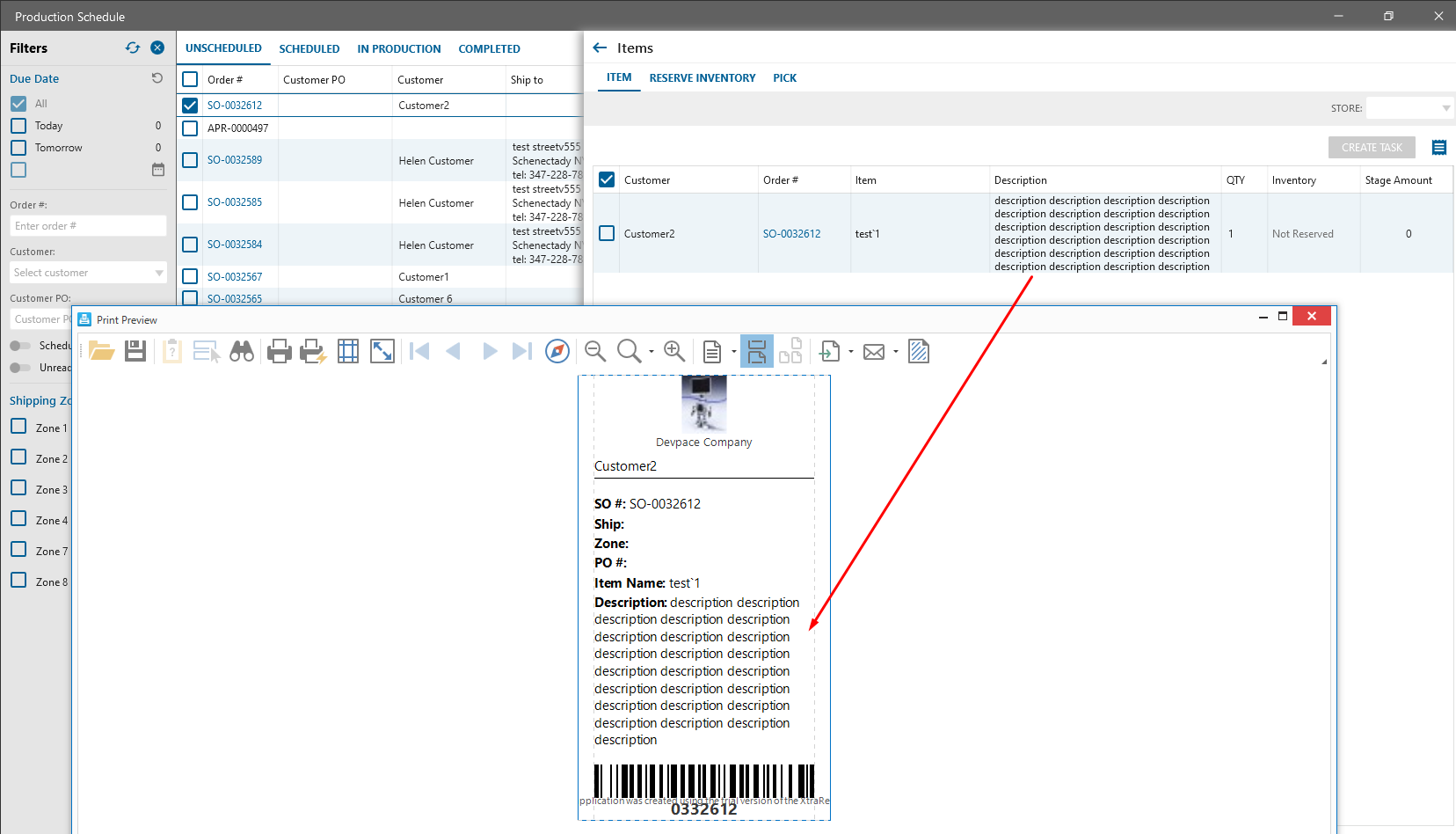Open the list icon beside Create Task
Image resolution: width=1456 pixels, height=834 pixels.
point(1439,148)
